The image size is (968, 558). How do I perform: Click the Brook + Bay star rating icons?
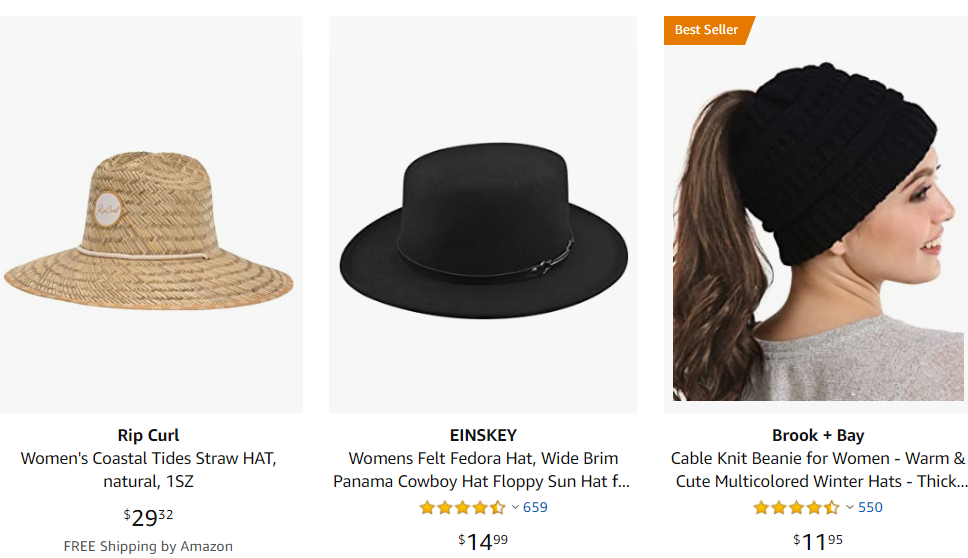click(796, 508)
